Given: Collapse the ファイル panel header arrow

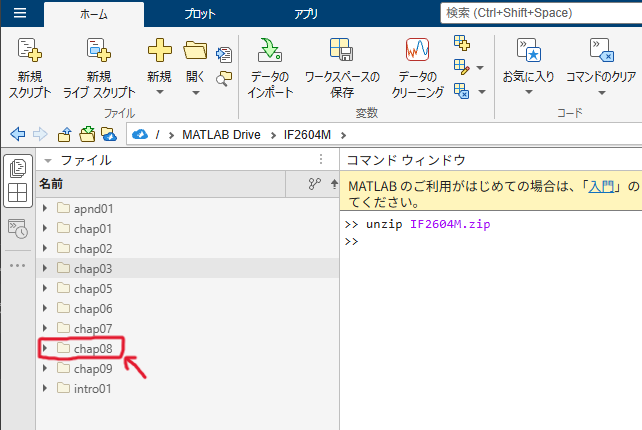Looking at the screenshot, I should point(47,160).
